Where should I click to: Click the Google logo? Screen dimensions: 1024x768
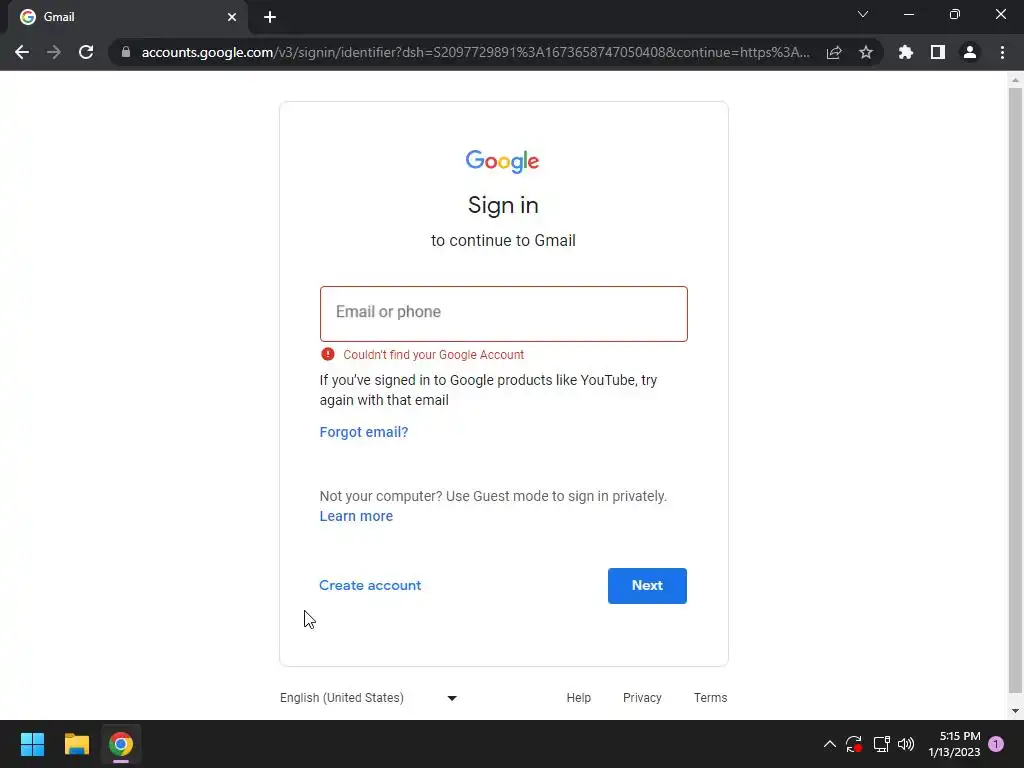coord(502,161)
